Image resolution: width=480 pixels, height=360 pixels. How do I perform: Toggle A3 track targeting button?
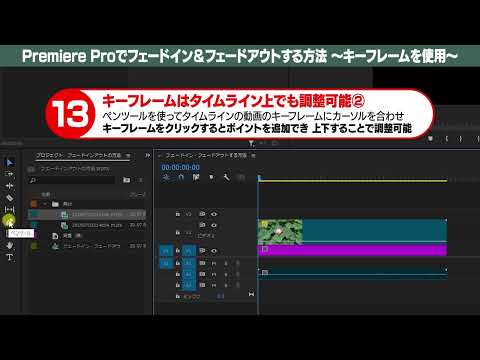point(189,285)
